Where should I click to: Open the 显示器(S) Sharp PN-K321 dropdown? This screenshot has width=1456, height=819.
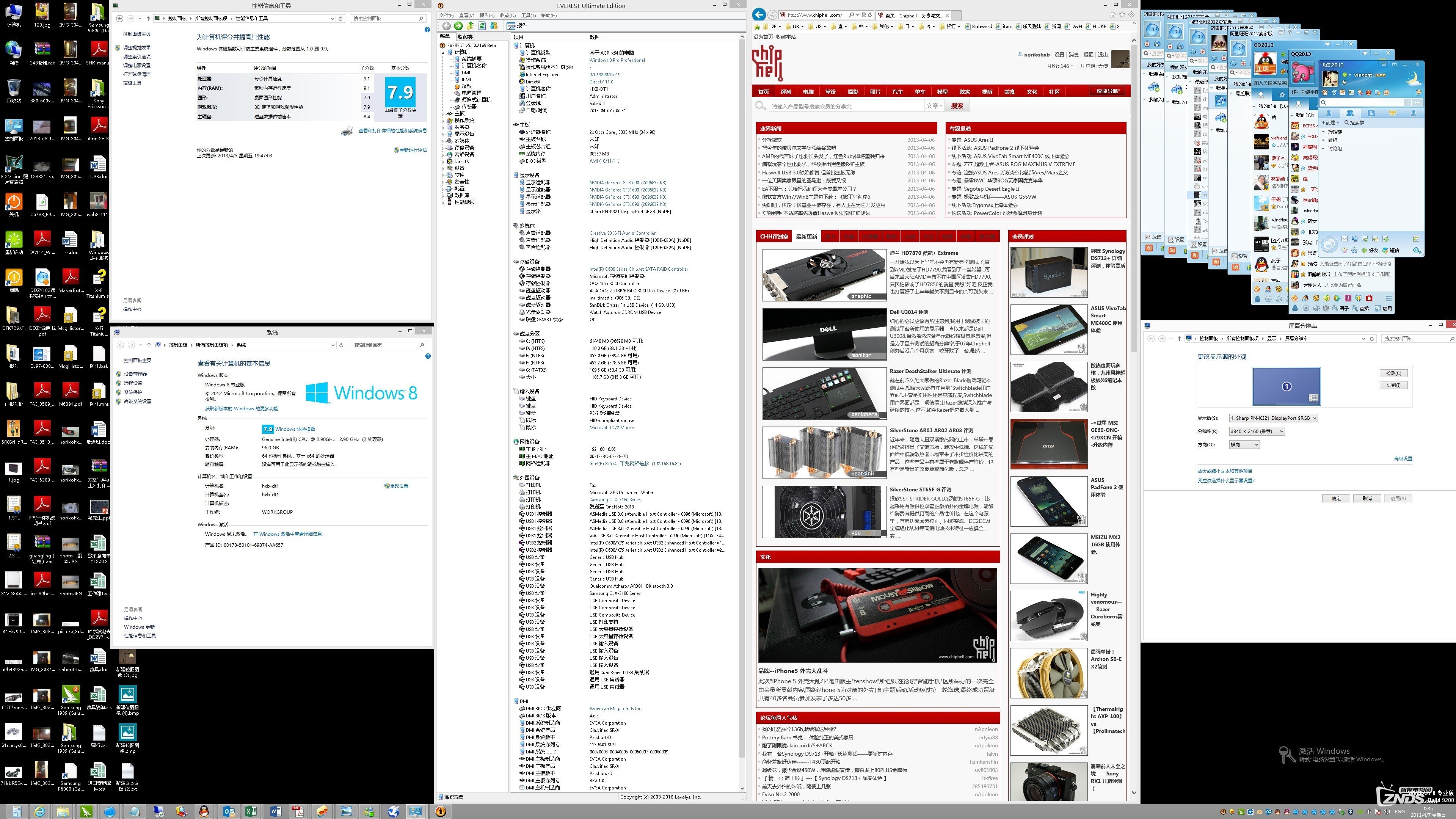1273,418
